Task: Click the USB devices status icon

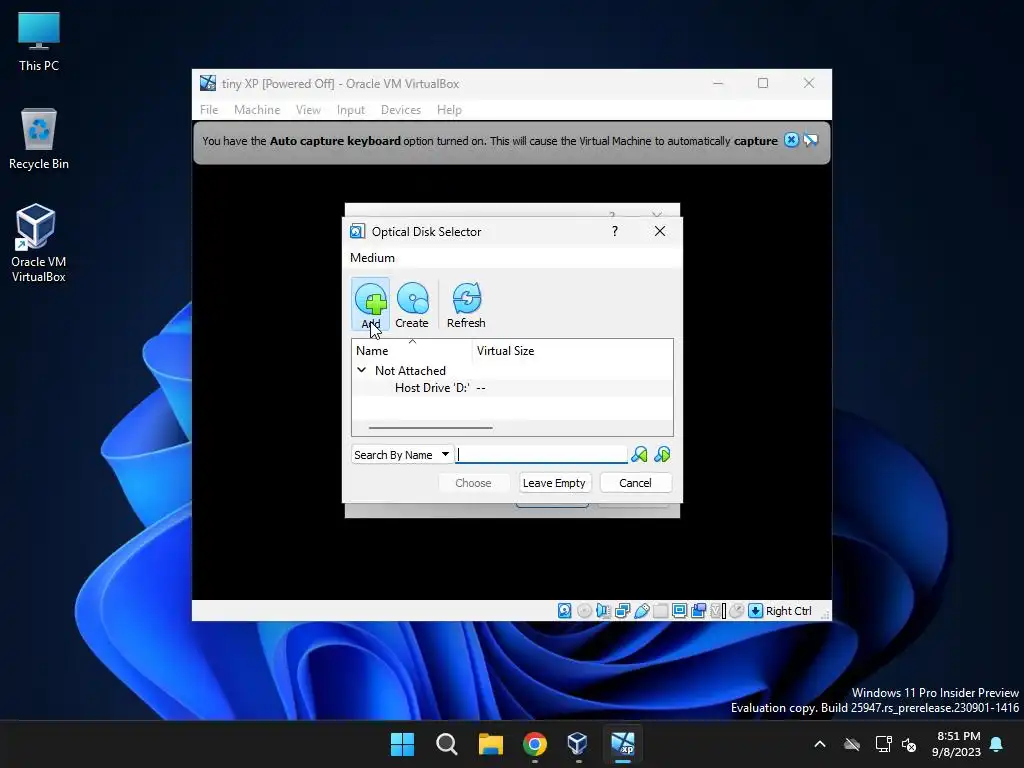Action: tap(641, 611)
